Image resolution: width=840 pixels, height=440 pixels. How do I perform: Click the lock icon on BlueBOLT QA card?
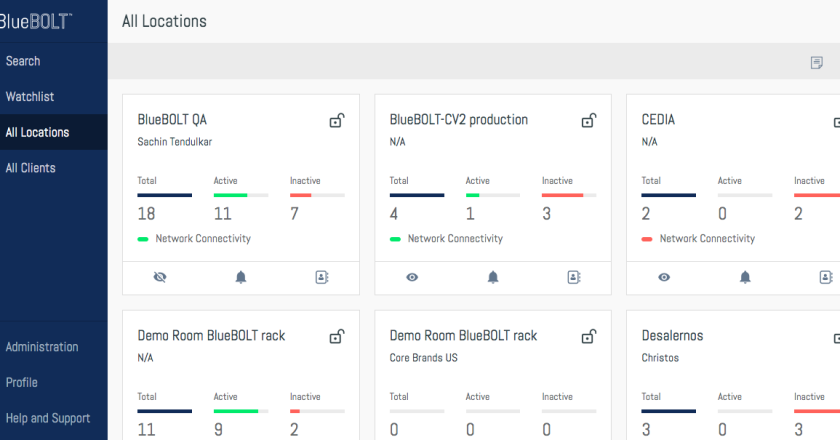(x=337, y=121)
